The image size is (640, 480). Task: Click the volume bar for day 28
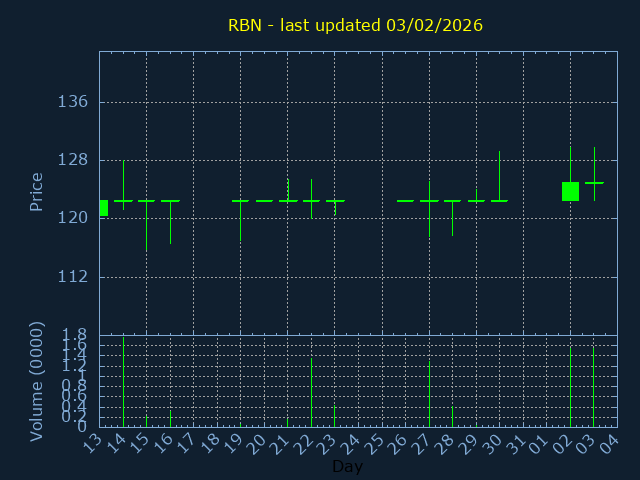[x=452, y=416]
